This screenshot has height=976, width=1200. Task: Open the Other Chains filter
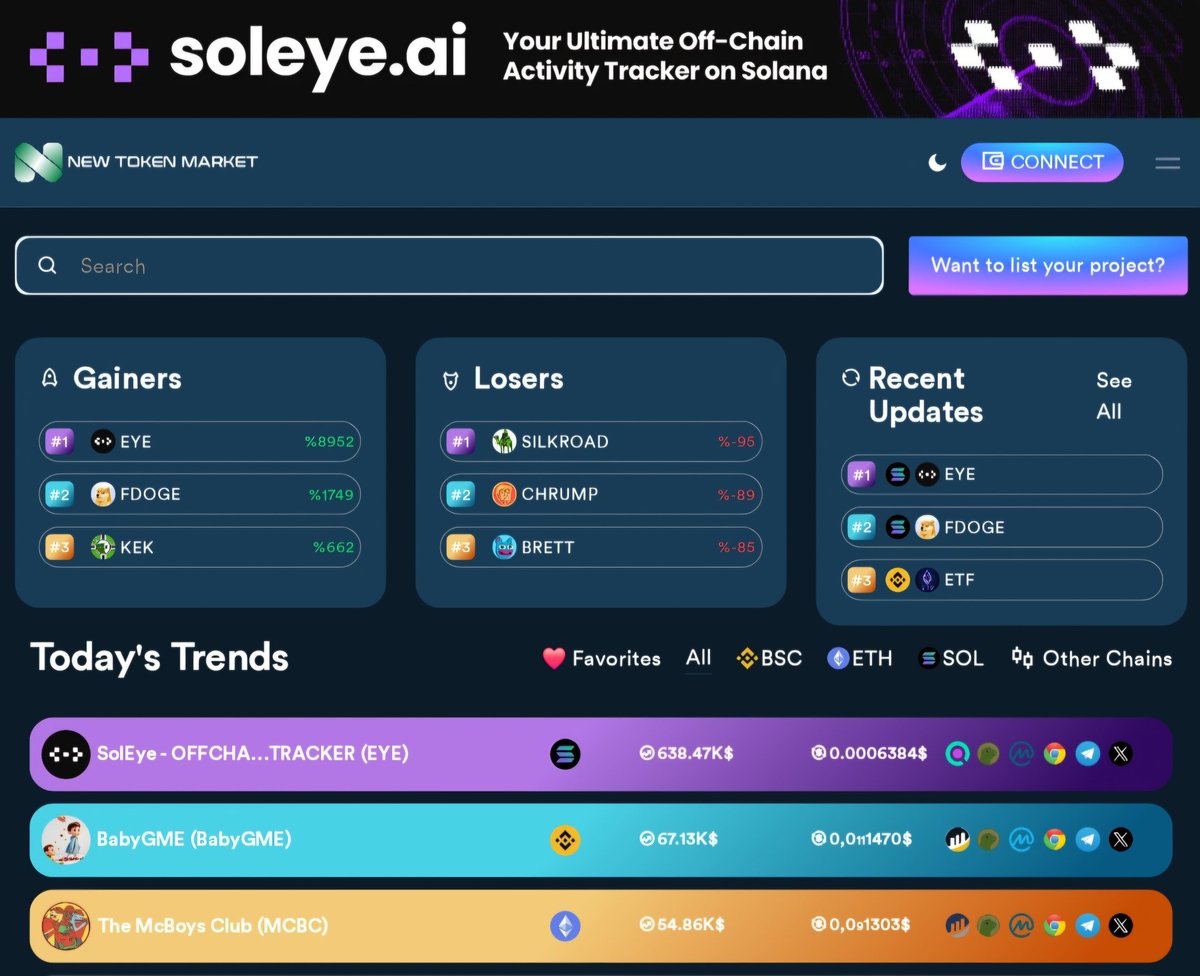[1091, 658]
